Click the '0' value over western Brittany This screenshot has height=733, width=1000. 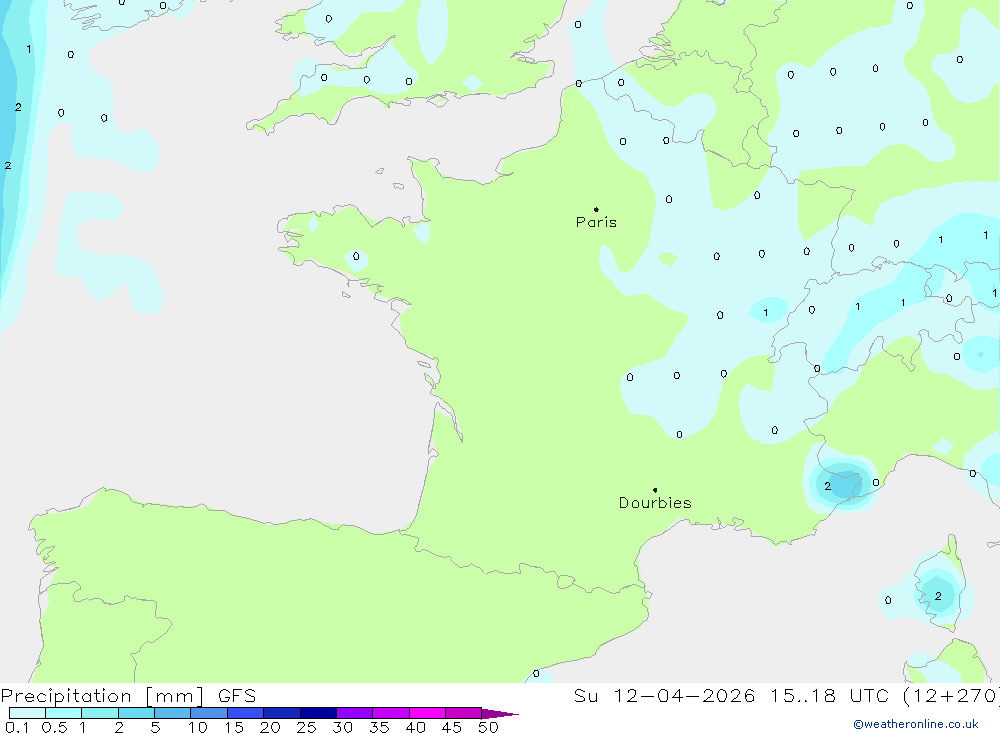(x=356, y=256)
